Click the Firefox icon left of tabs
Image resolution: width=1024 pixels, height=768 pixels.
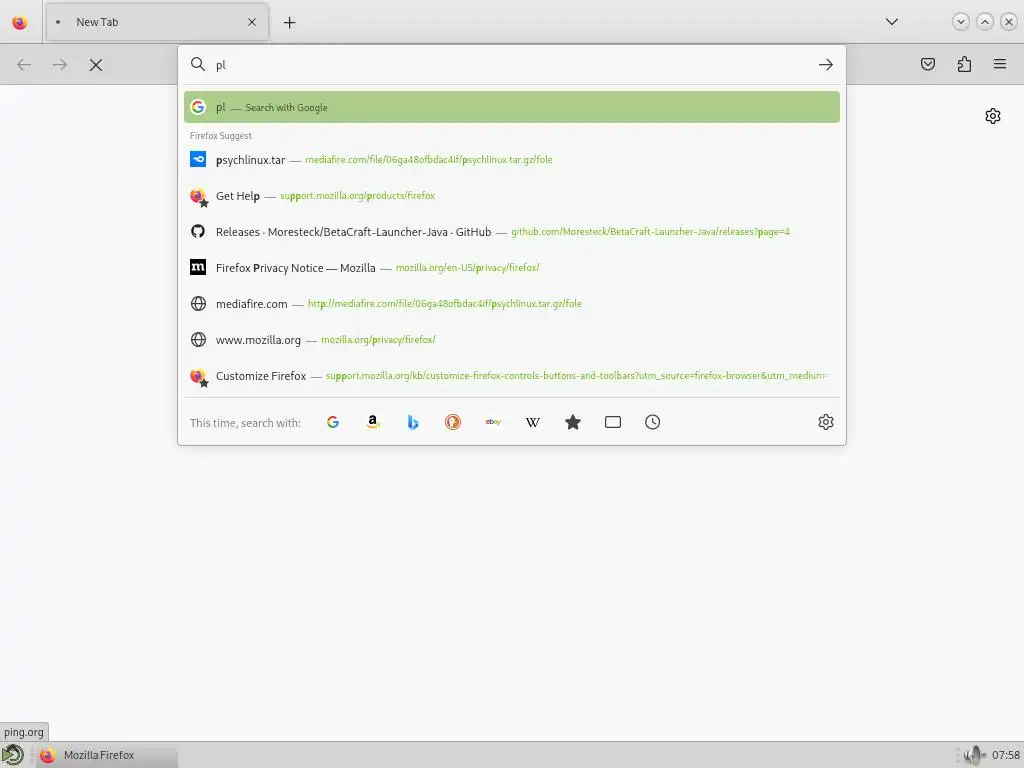point(20,22)
